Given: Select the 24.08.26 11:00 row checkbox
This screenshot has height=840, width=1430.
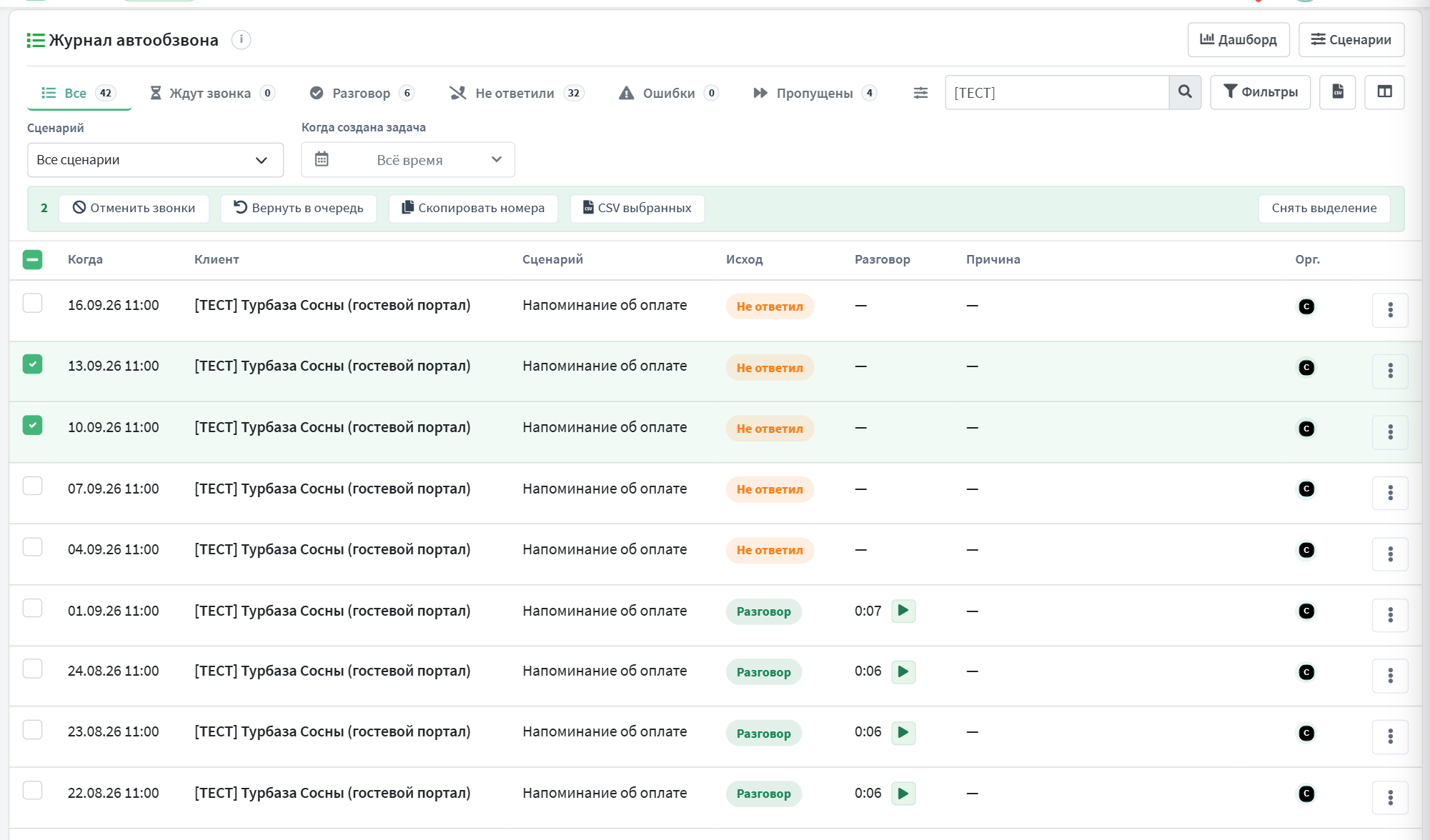Looking at the screenshot, I should pos(32,669).
